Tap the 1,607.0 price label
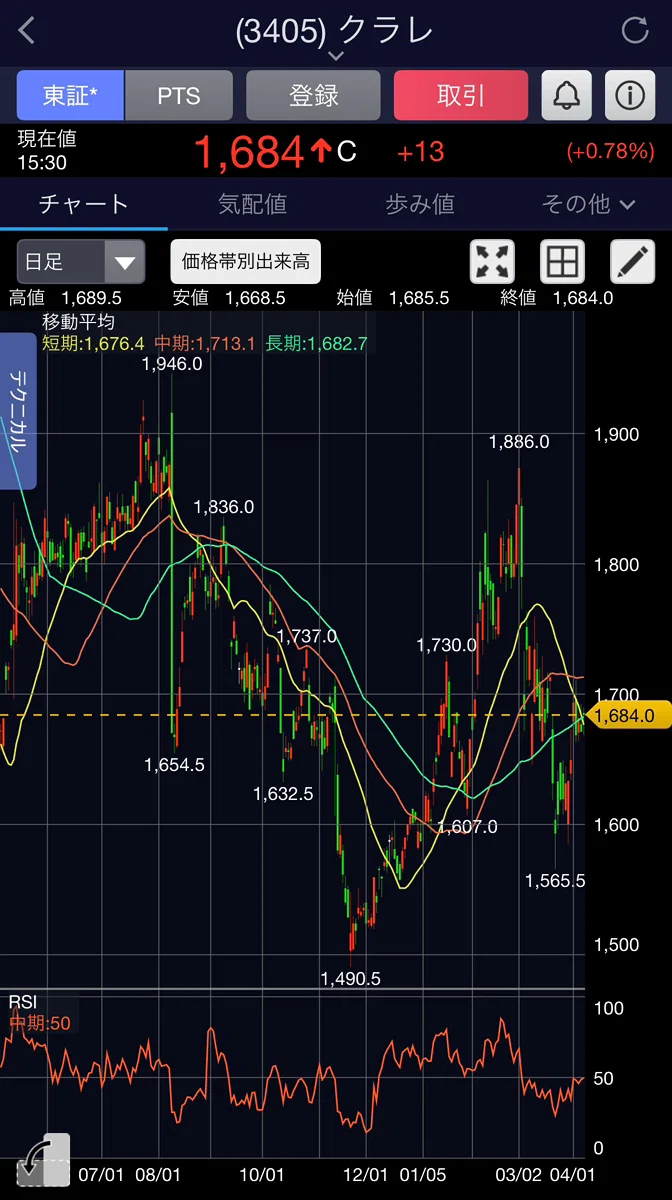 point(467,827)
